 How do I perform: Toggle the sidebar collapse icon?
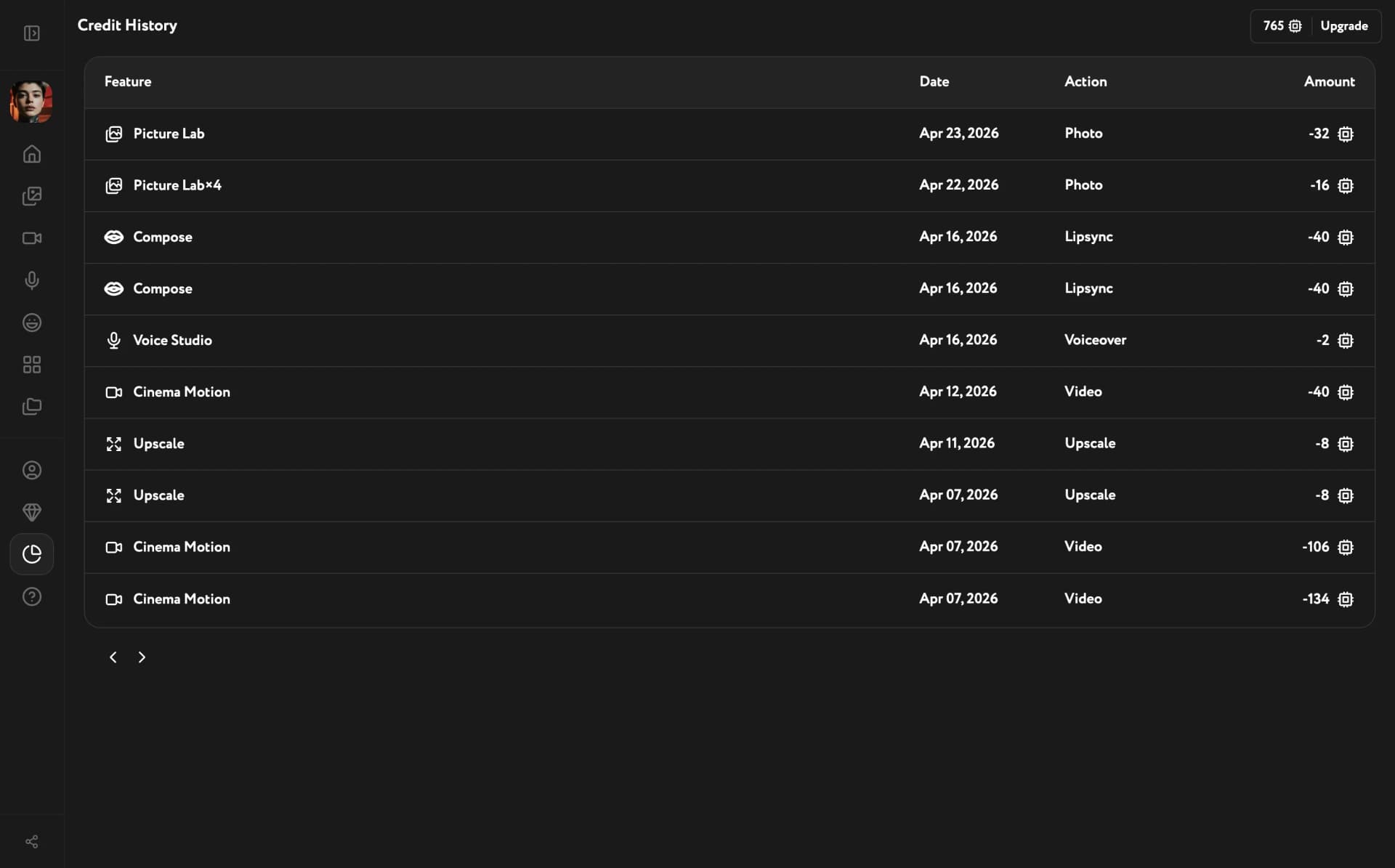point(32,33)
